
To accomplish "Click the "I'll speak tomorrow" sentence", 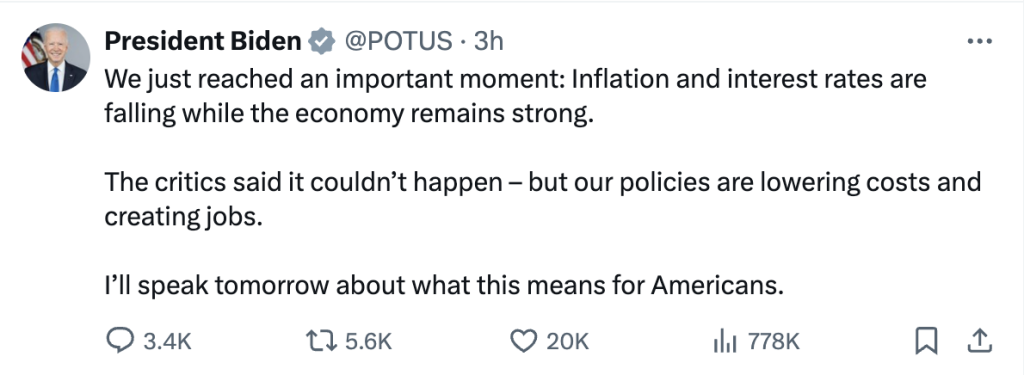I will point(443,285).
